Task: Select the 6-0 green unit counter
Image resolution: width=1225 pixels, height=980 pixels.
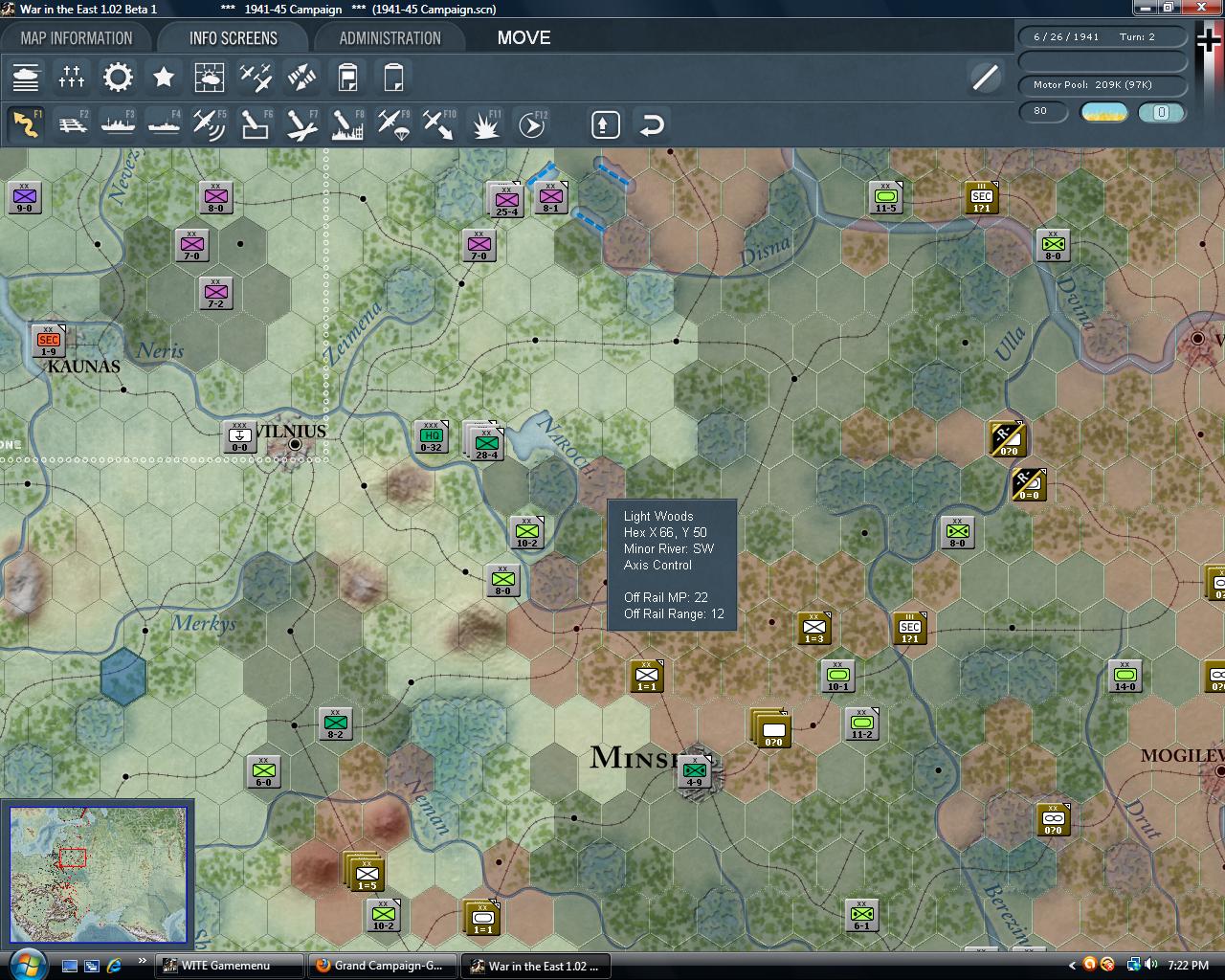Action: [x=264, y=772]
